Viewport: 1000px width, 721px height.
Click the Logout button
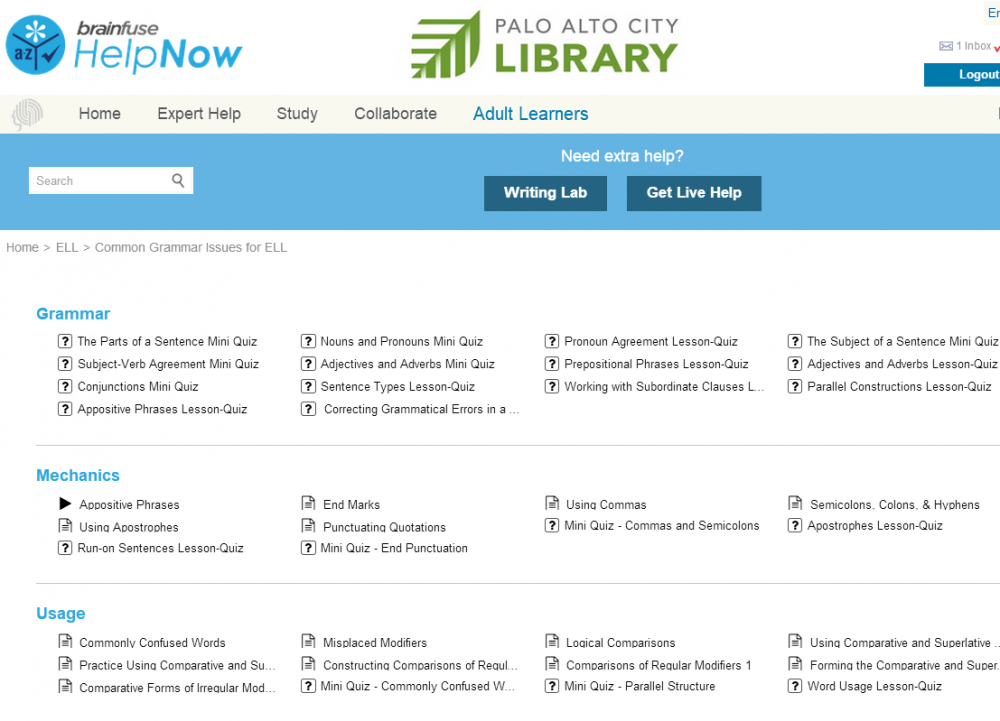[970, 75]
